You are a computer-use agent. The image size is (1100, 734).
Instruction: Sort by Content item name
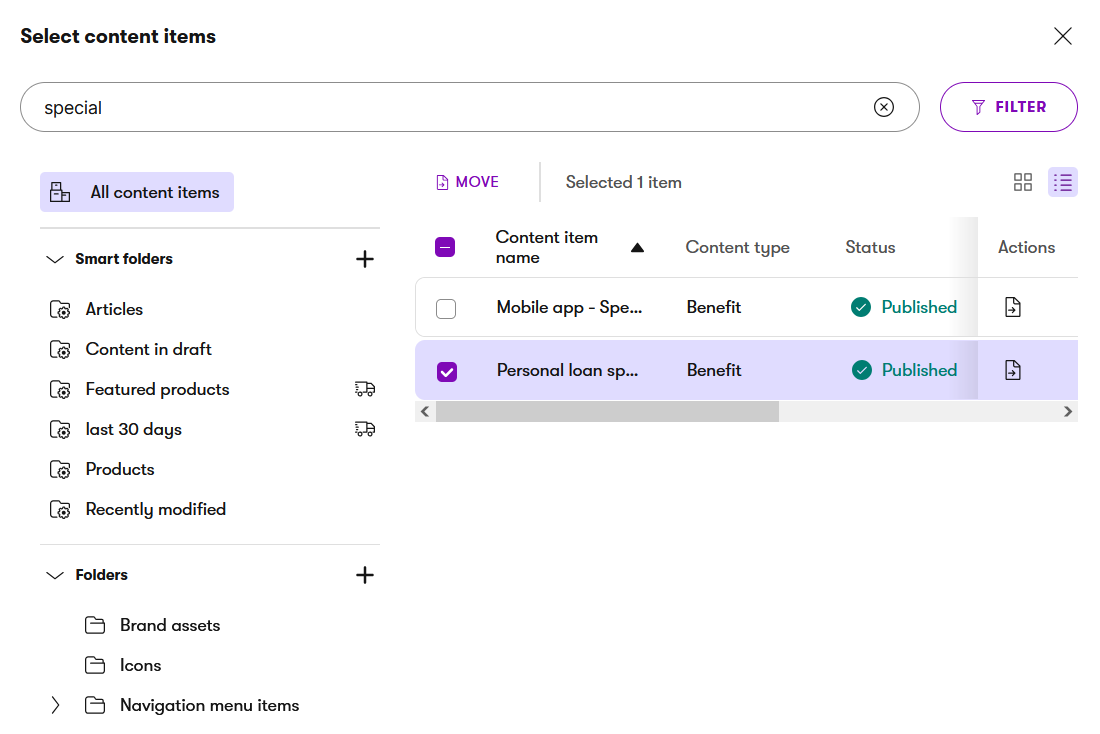coord(570,247)
